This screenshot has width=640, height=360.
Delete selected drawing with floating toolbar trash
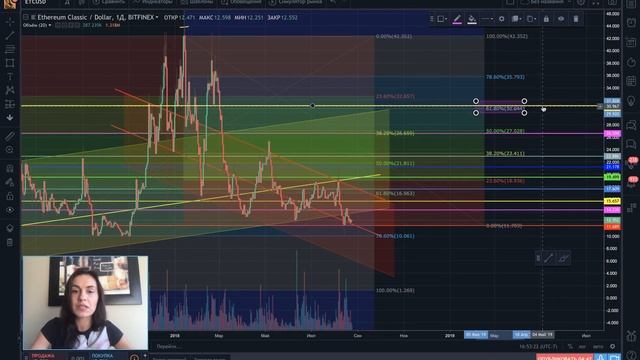tap(576, 19)
